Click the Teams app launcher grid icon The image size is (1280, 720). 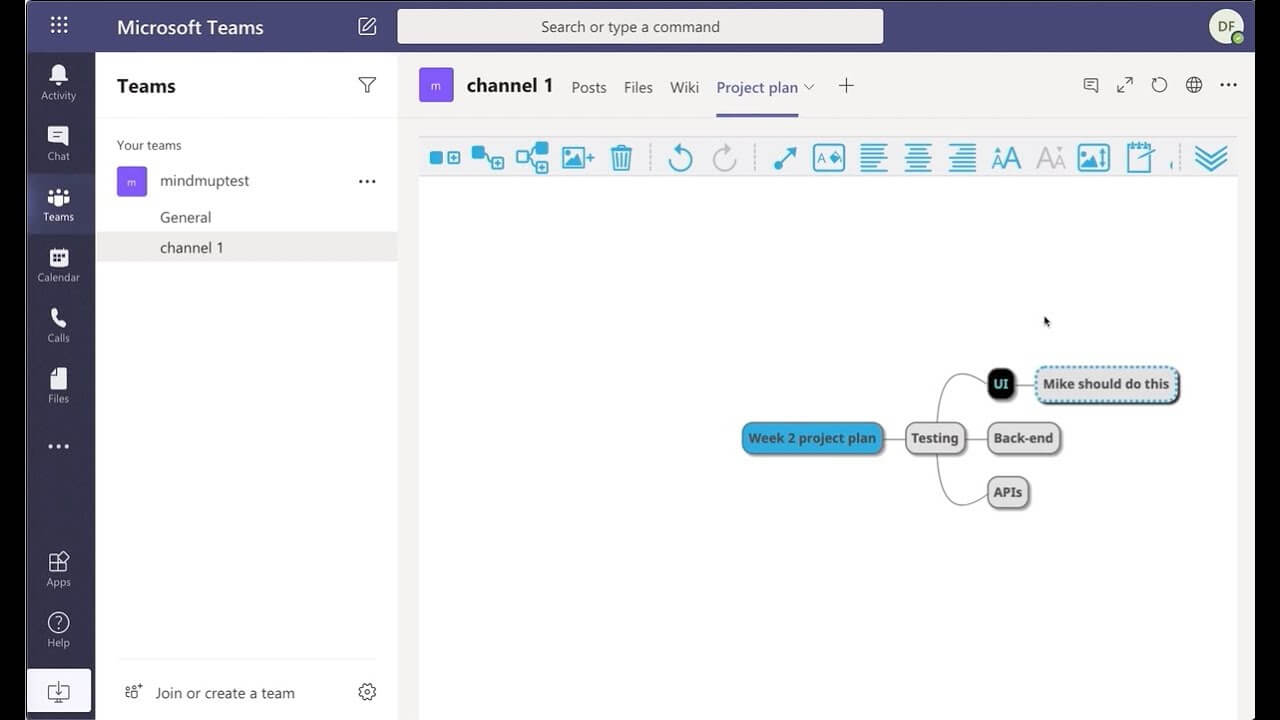pos(59,26)
